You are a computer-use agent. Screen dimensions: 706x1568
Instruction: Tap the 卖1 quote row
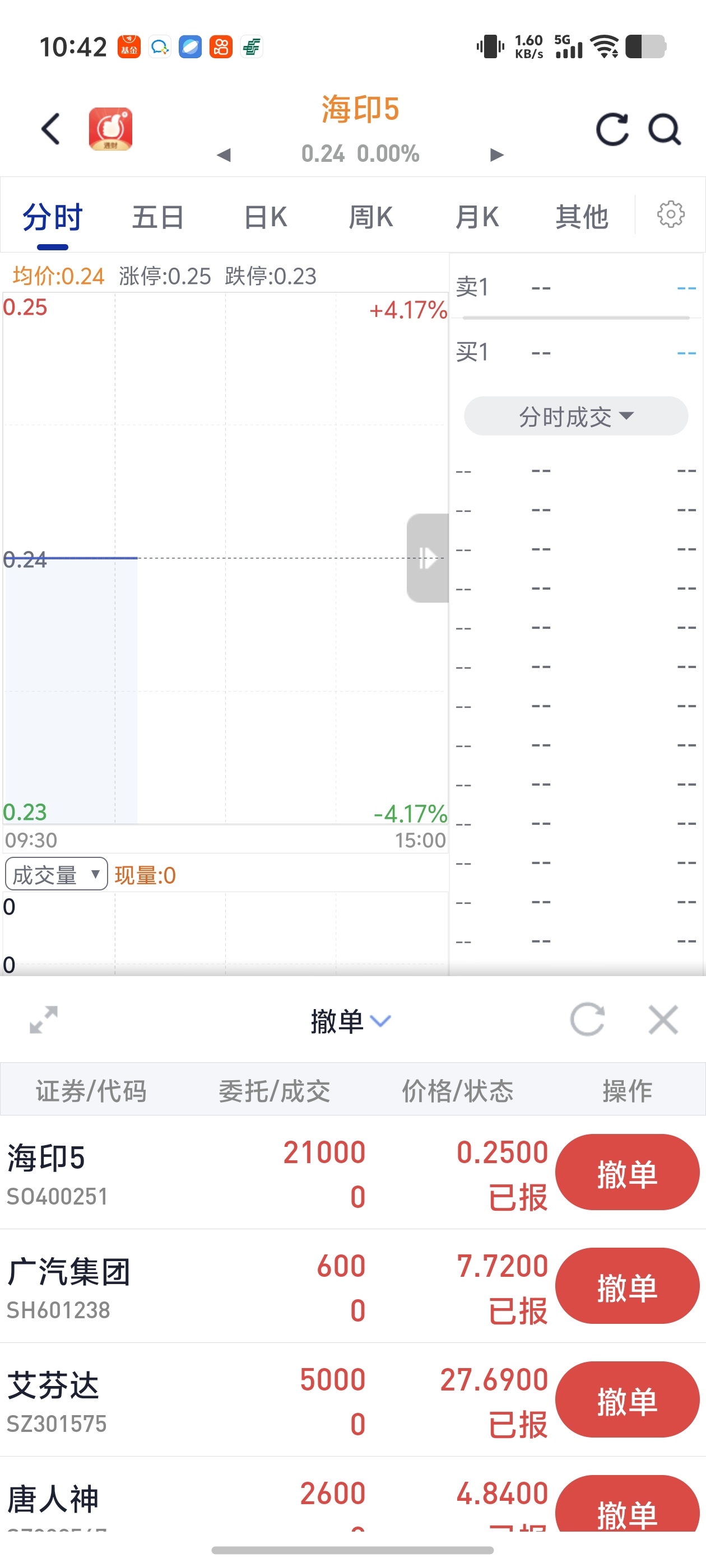coord(576,287)
